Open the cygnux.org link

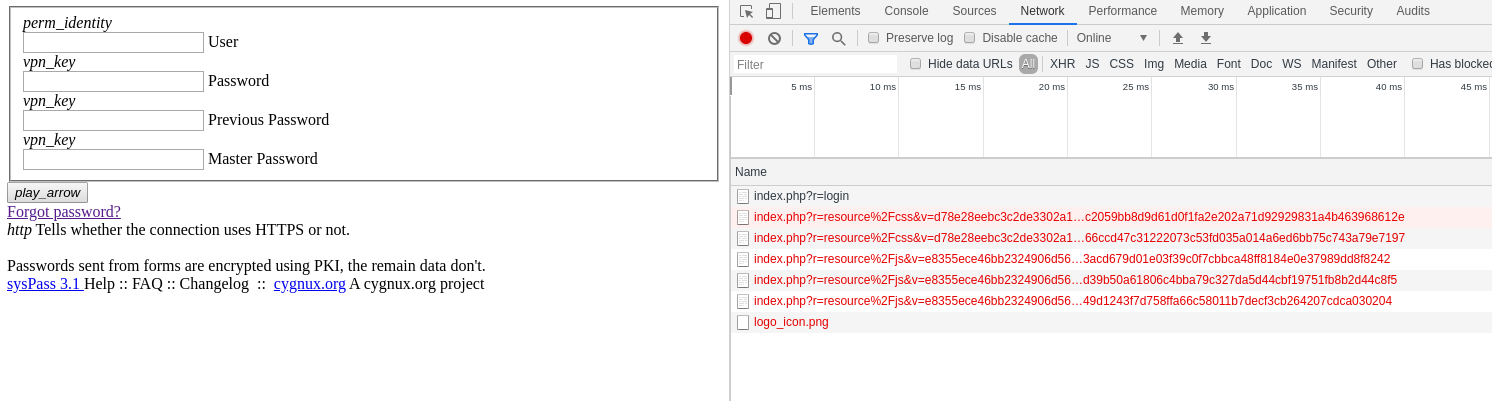tap(310, 283)
